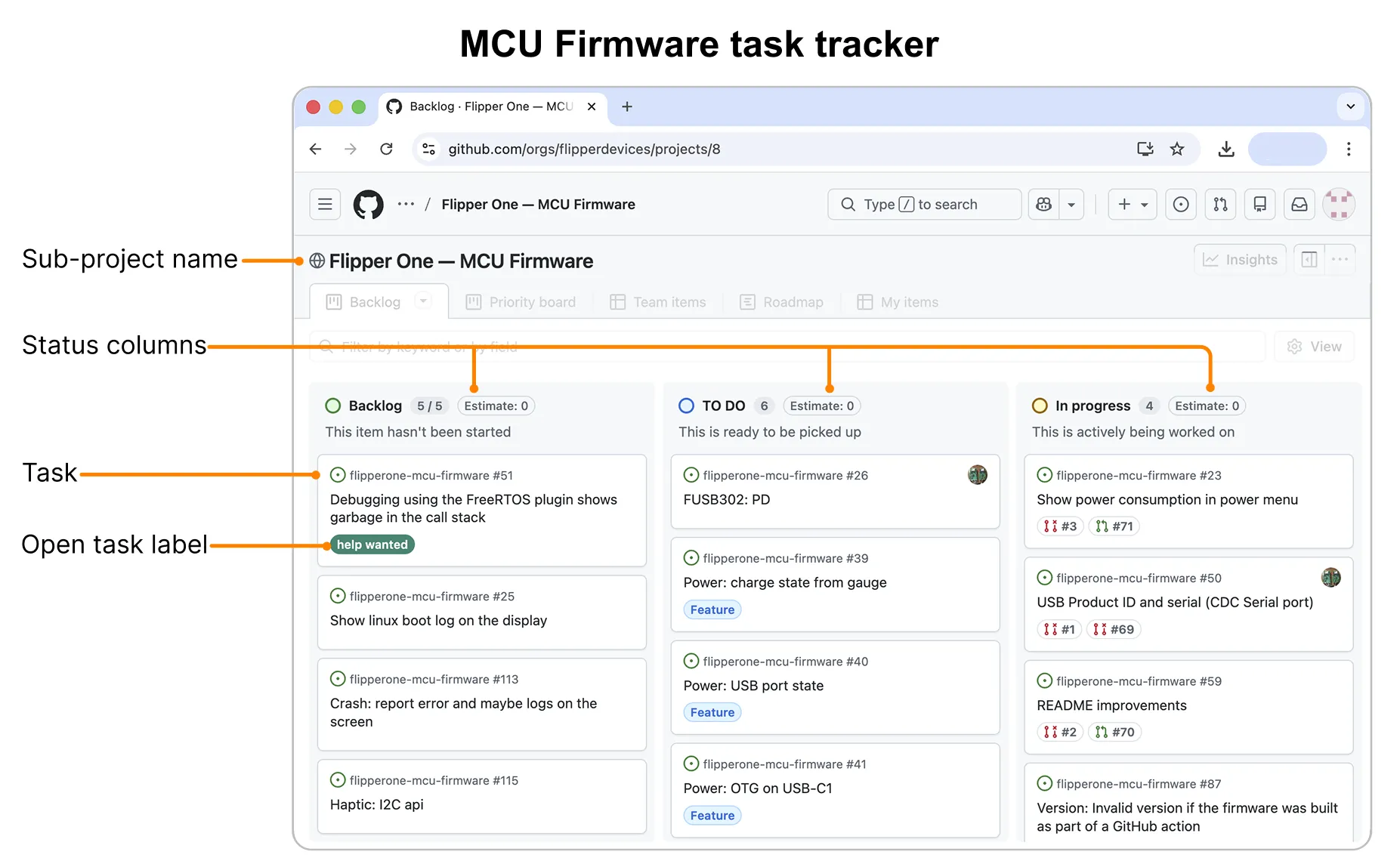Open the Repositories icon in header
Viewport: 1400px width, 867px height.
[x=1259, y=205]
